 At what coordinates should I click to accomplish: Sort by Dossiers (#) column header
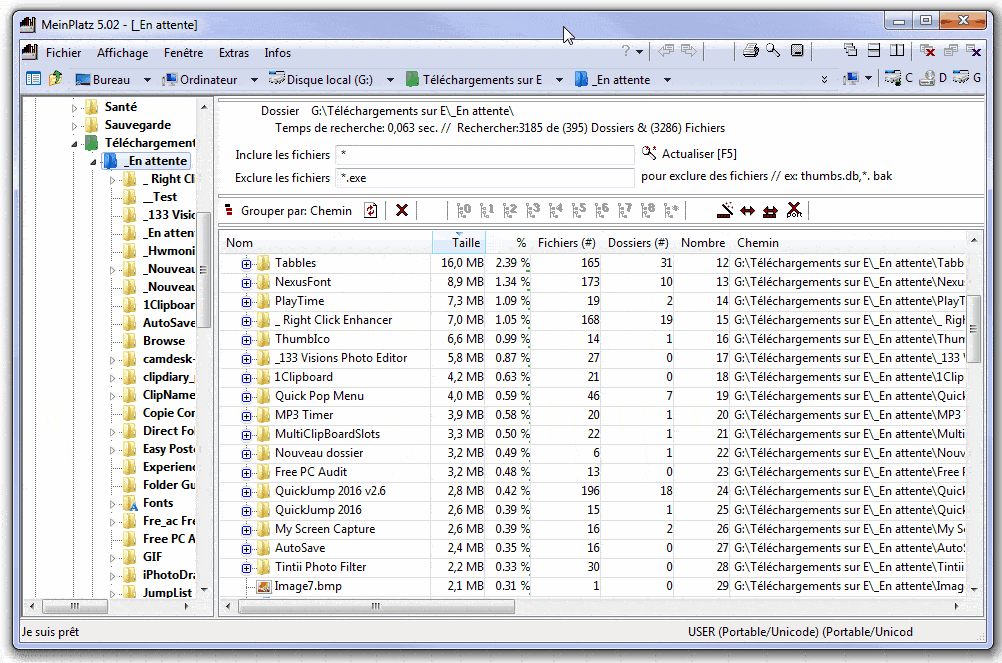tap(638, 243)
